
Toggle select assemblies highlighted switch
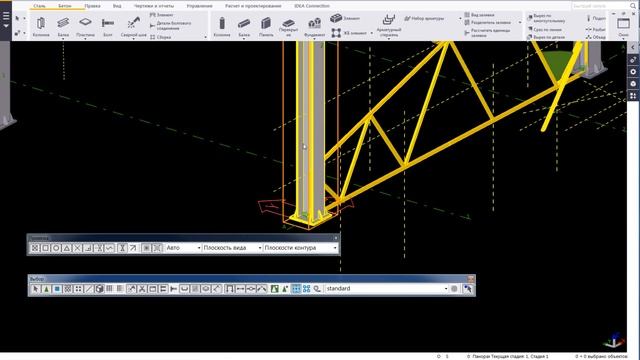tap(296, 289)
